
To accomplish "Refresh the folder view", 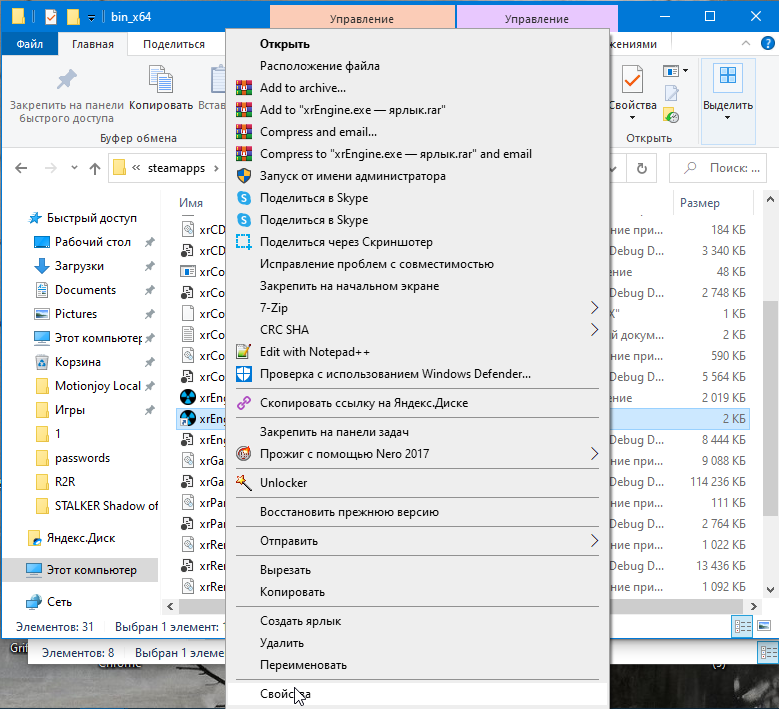I will pyautogui.click(x=642, y=168).
